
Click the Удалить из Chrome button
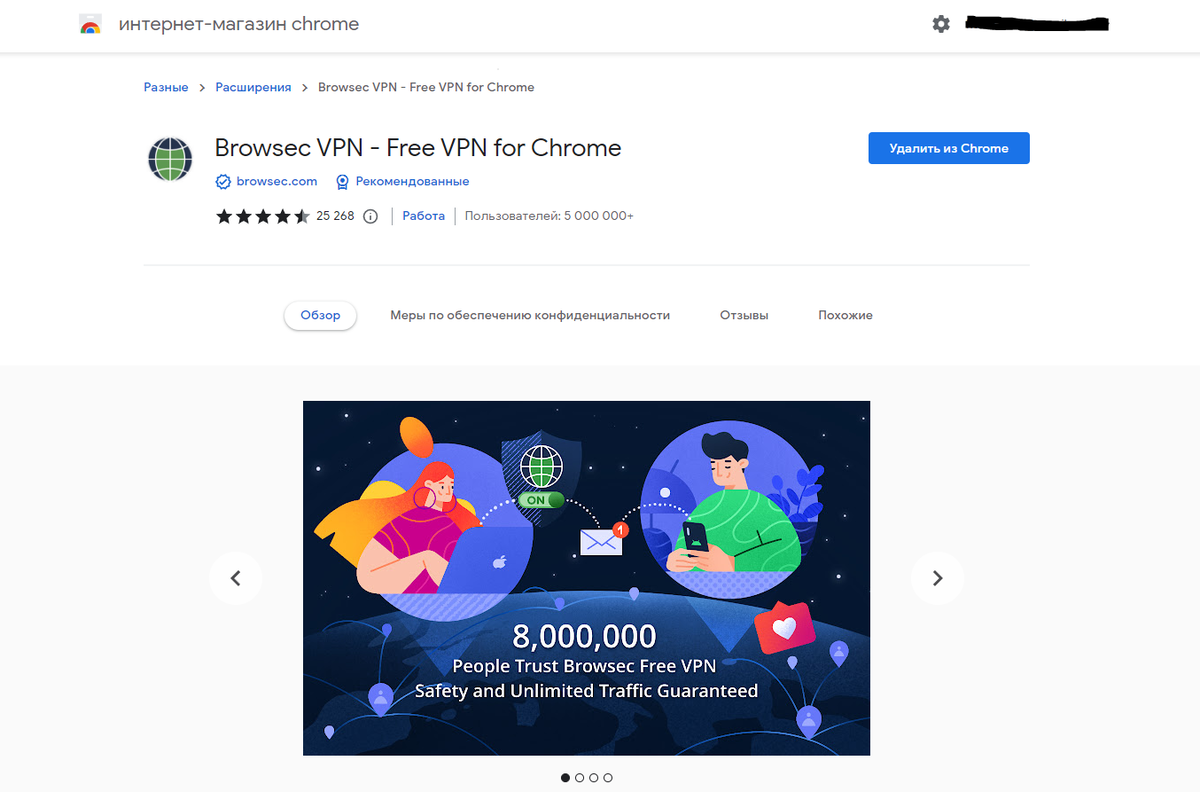coord(949,148)
